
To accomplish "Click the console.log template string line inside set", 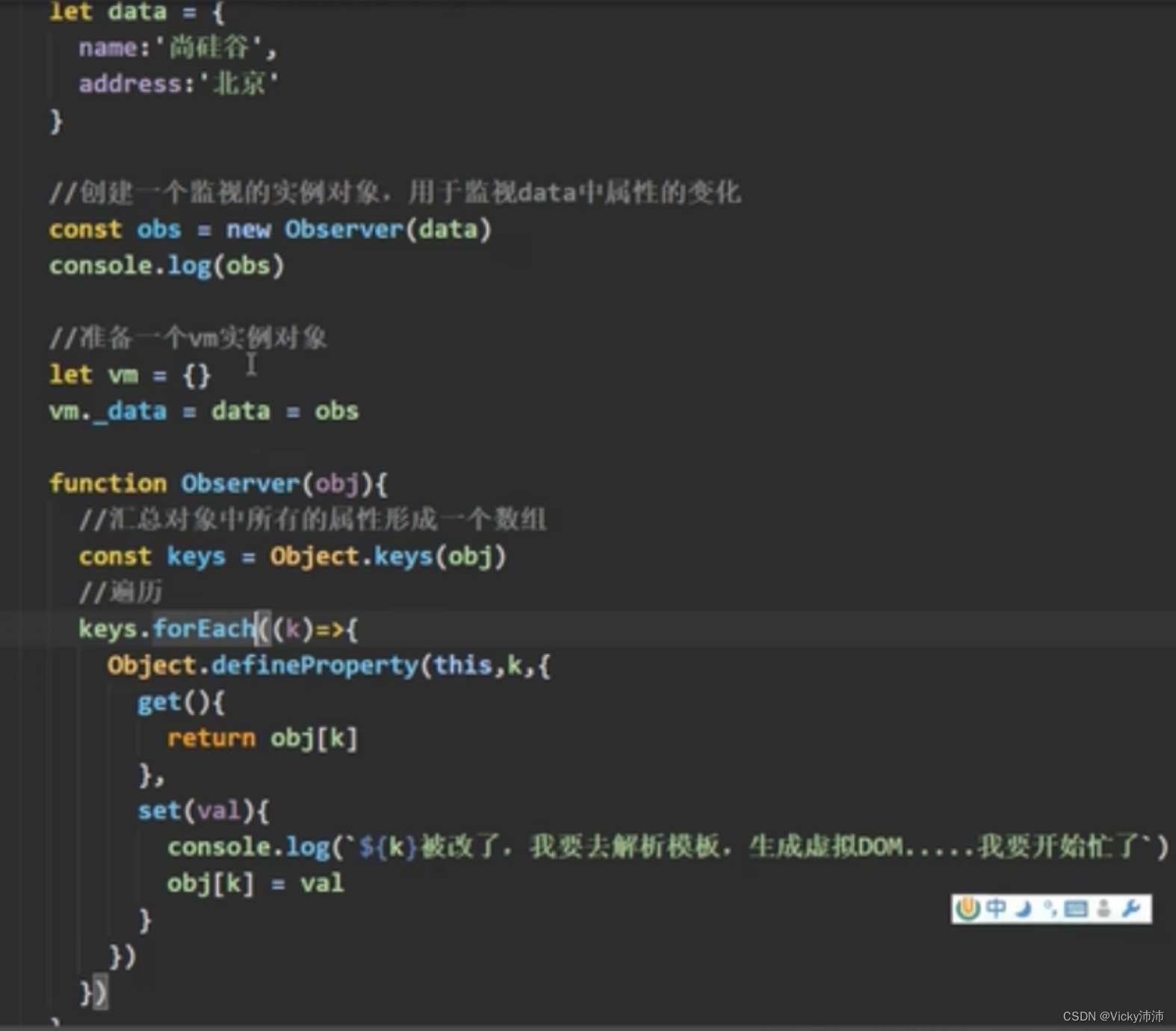I will click(667, 847).
